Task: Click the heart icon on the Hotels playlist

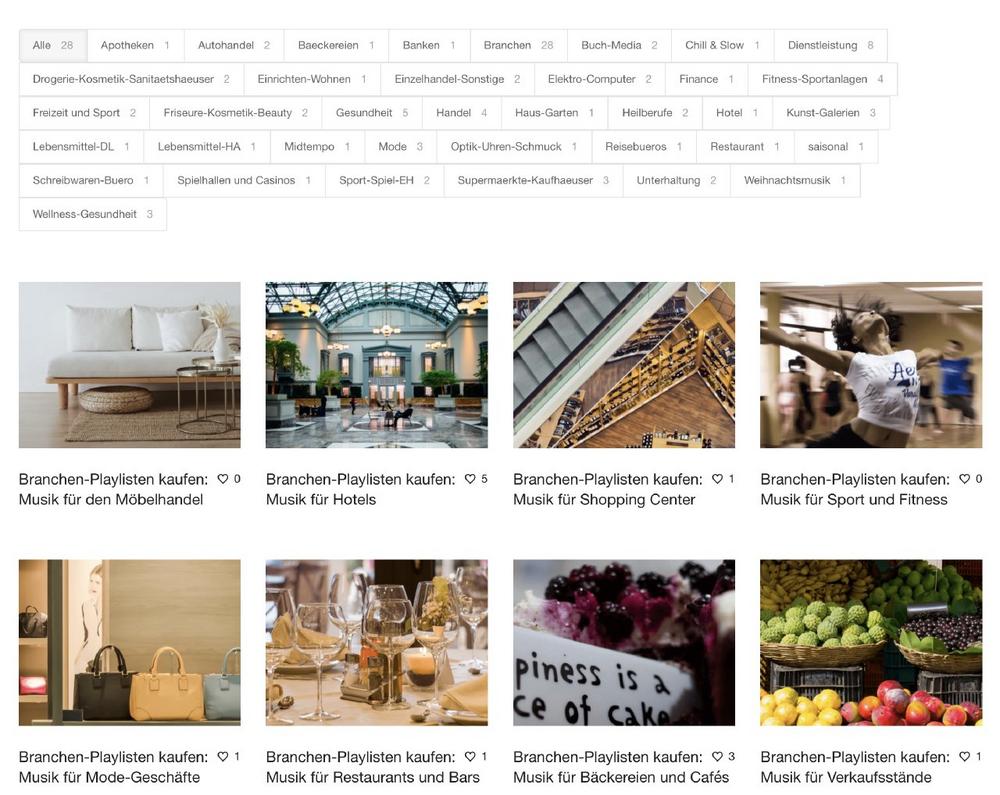Action: click(x=470, y=479)
